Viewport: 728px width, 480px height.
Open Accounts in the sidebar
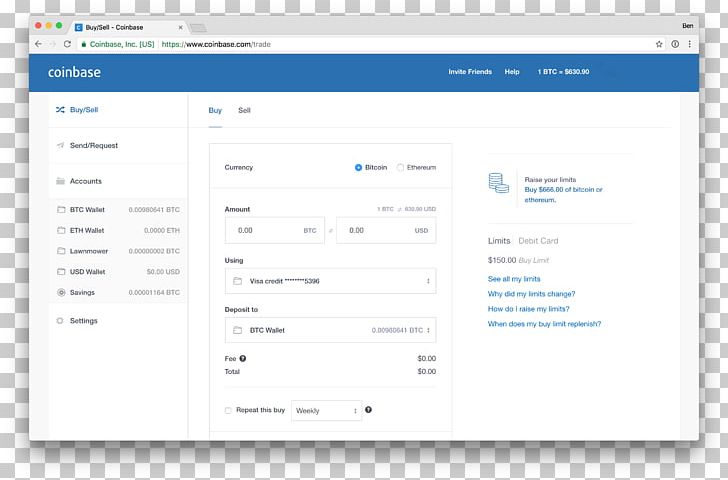coord(118,181)
